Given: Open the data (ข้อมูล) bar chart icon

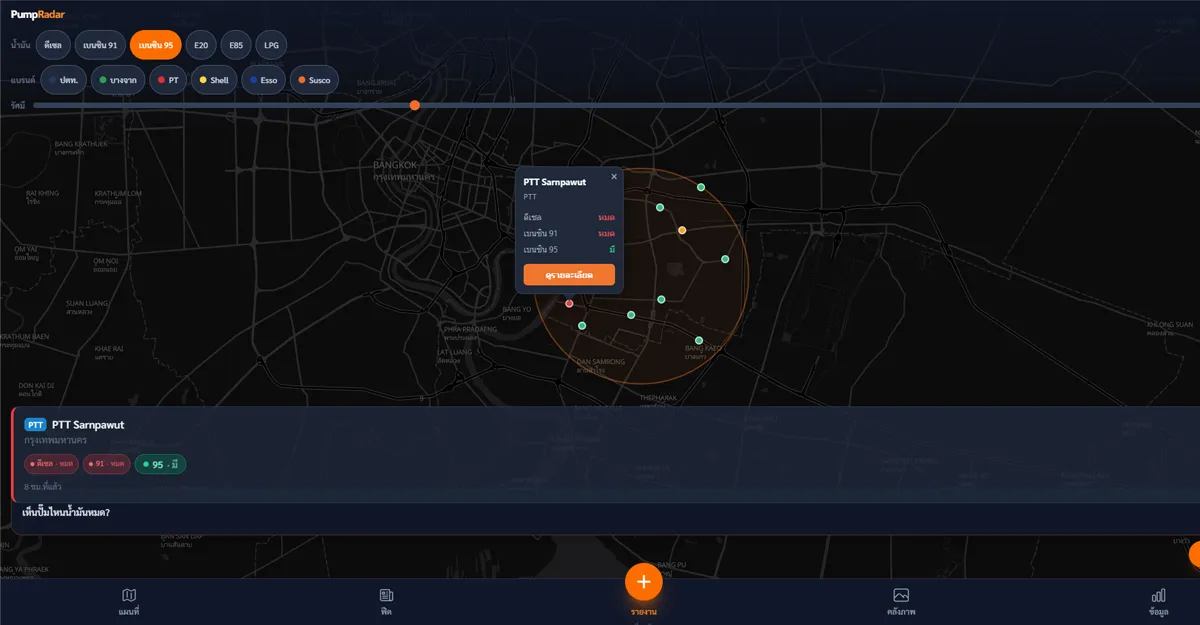Looking at the screenshot, I should [1159, 595].
